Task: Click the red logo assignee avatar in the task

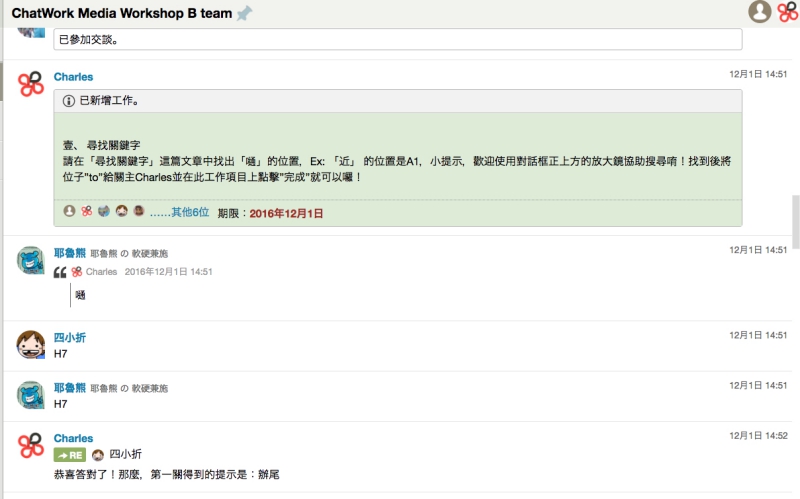Action: 87,211
